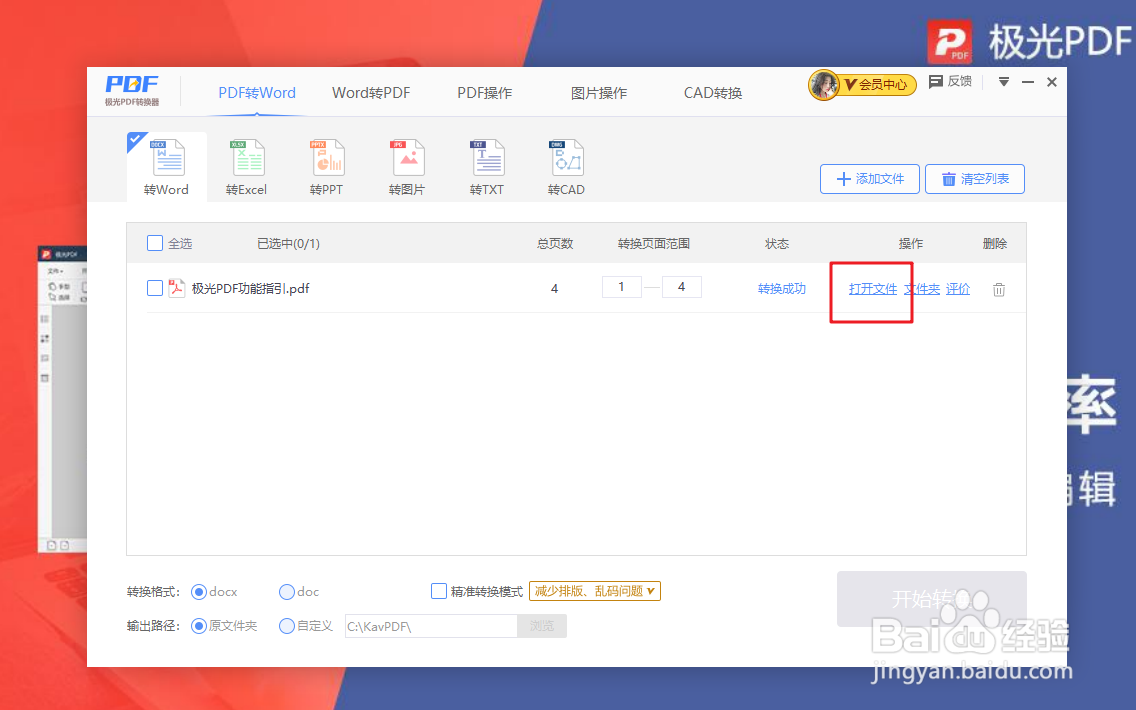Tick the 全选 checkbox
1136x710 pixels.
[155, 243]
